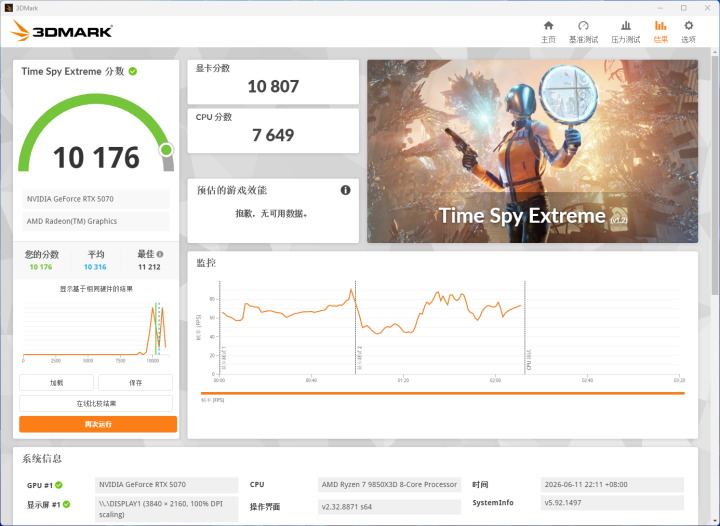Click the score distribution histogram chart

(96, 330)
